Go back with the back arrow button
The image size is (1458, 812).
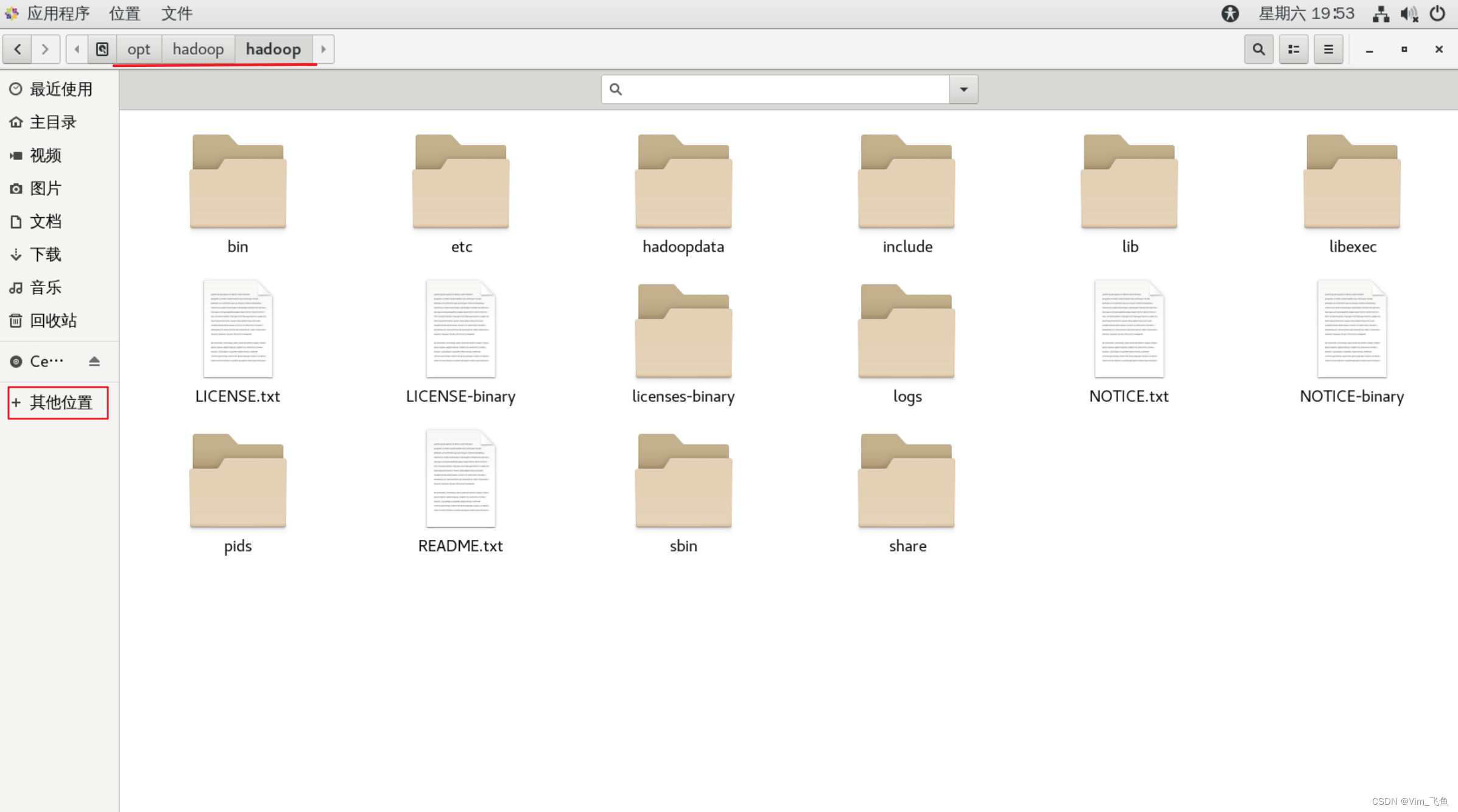18,49
